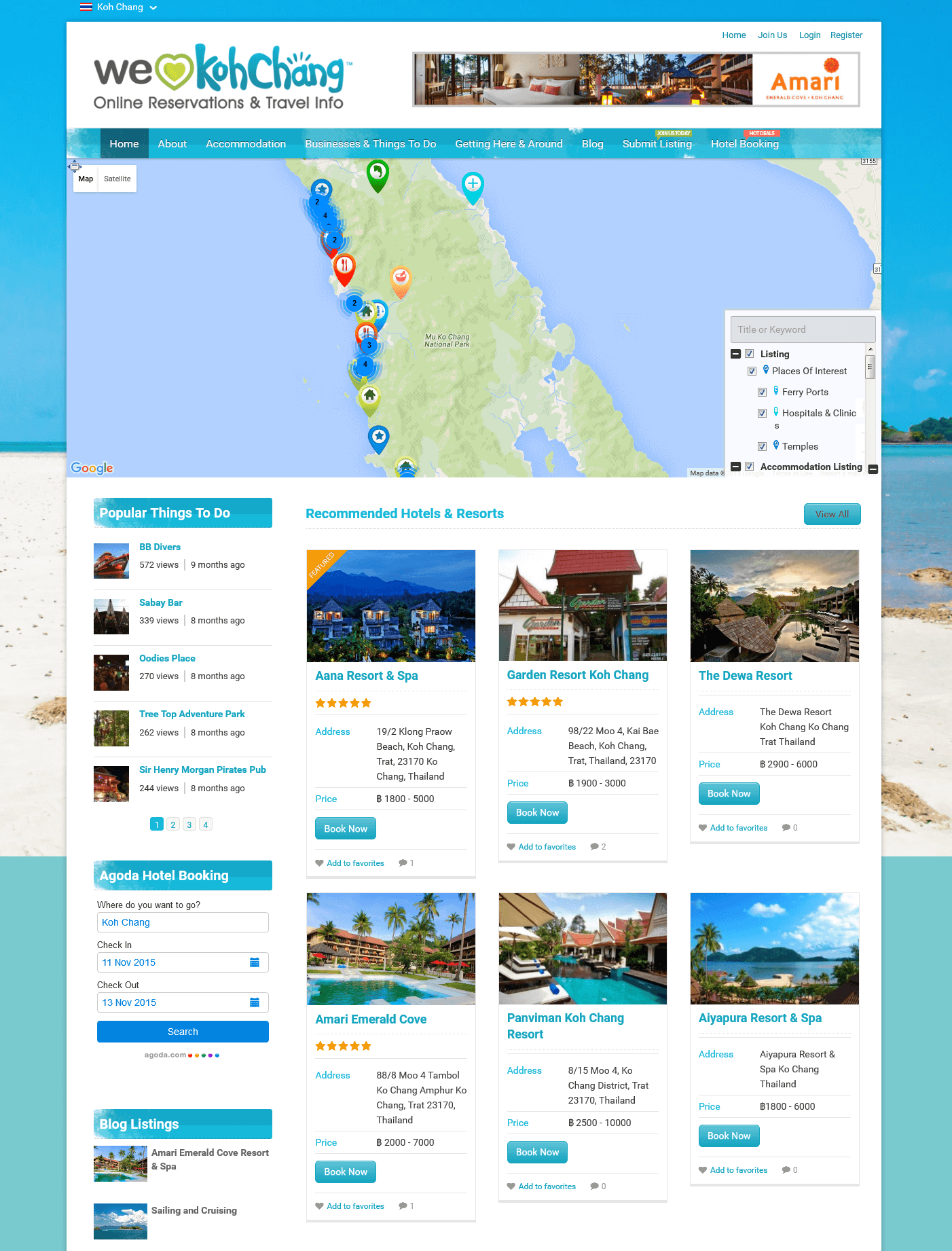
Task: Go to page 4 of Popular Things
Action: (x=206, y=824)
